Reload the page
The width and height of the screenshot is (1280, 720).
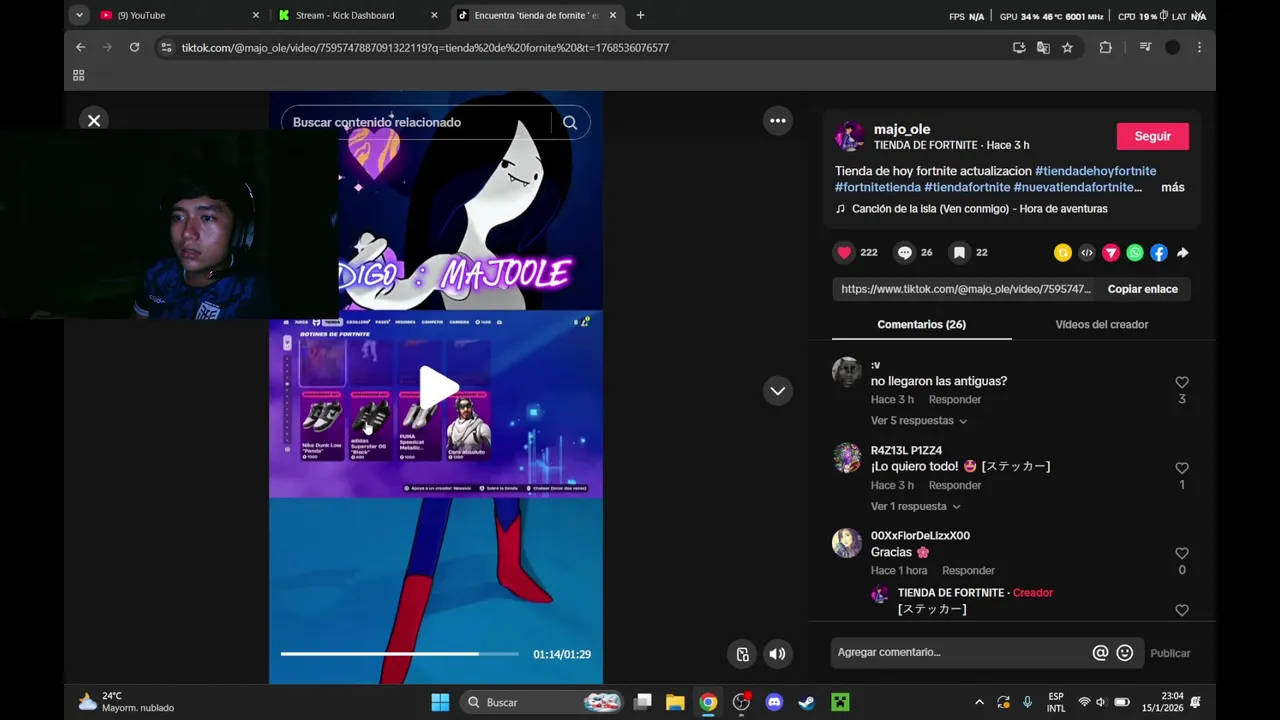[134, 47]
